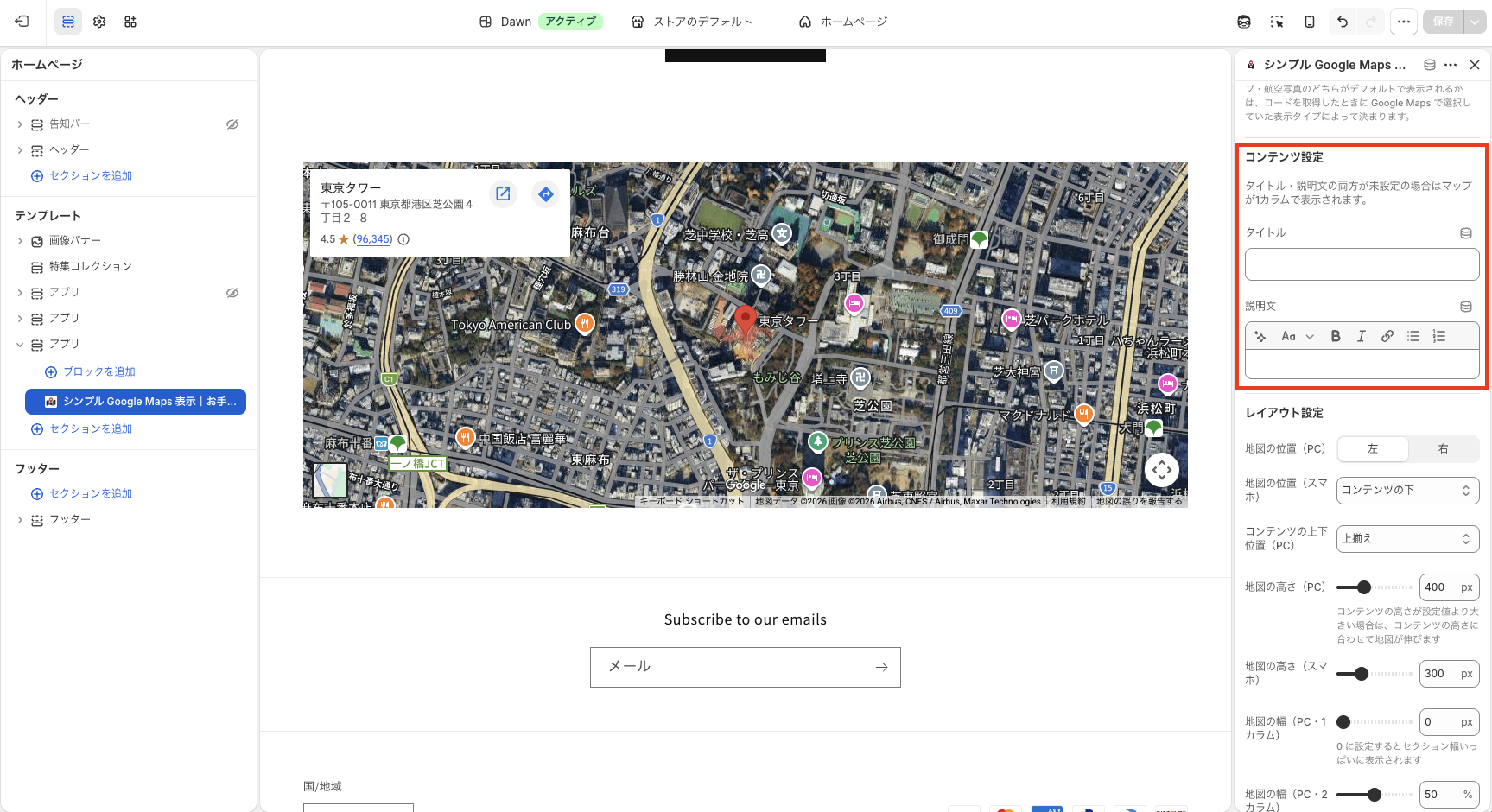Select the シンプル Google Maps 表示 block
Image resolution: width=1492 pixels, height=812 pixels.
coord(136,402)
